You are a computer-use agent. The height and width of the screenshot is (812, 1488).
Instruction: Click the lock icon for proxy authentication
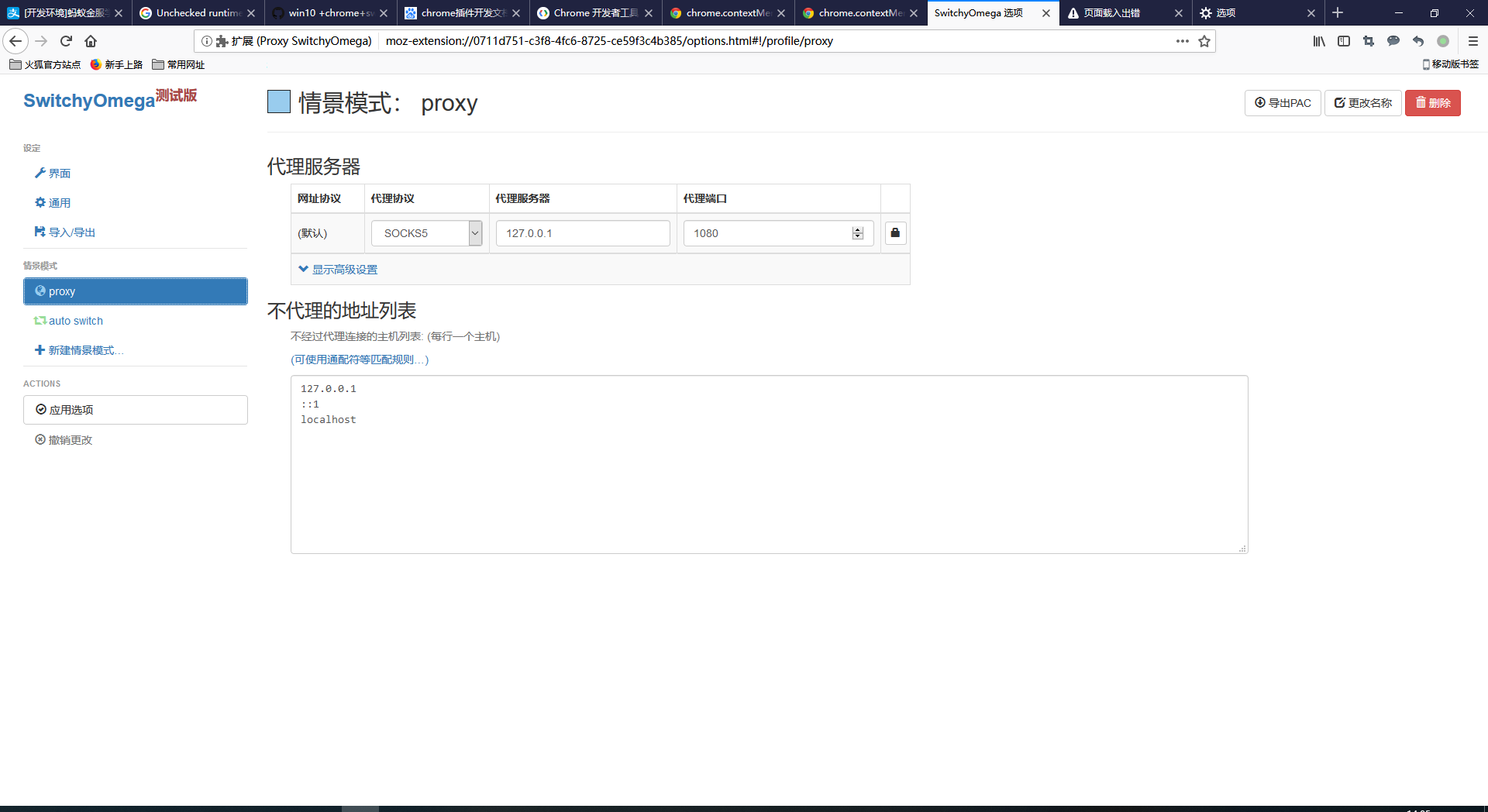click(x=895, y=232)
